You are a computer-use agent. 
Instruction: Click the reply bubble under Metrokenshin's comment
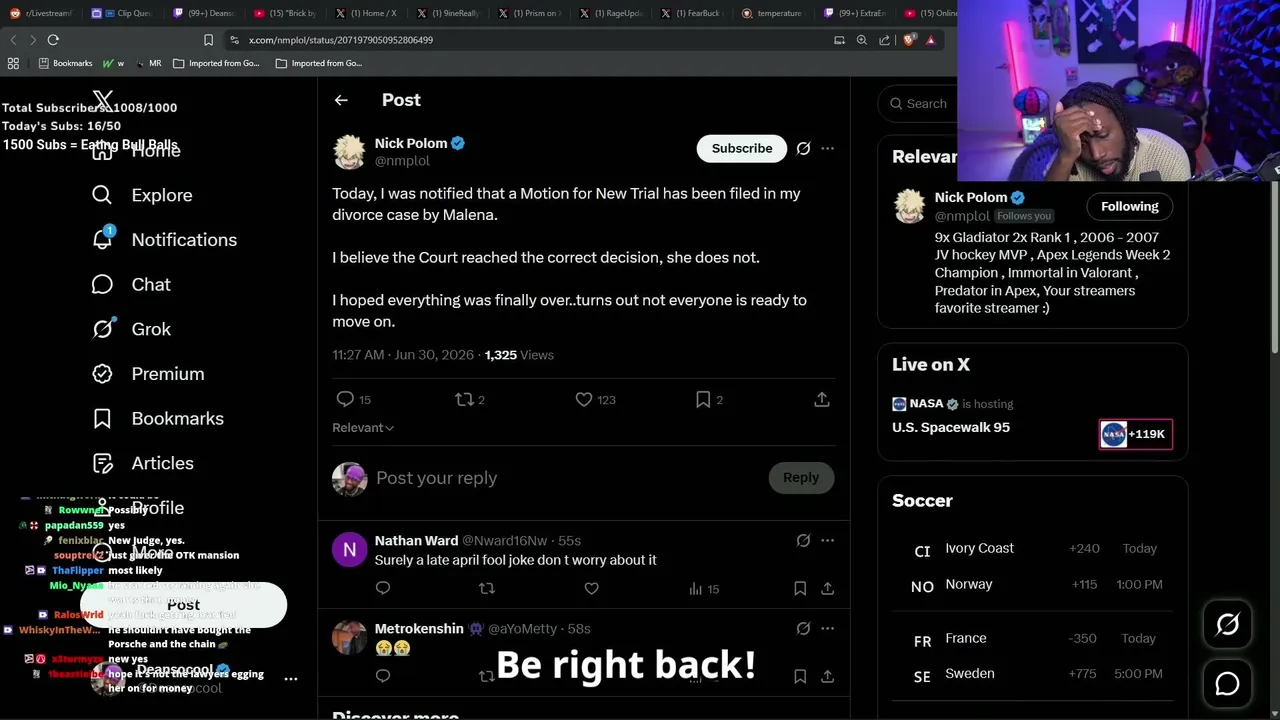(383, 676)
